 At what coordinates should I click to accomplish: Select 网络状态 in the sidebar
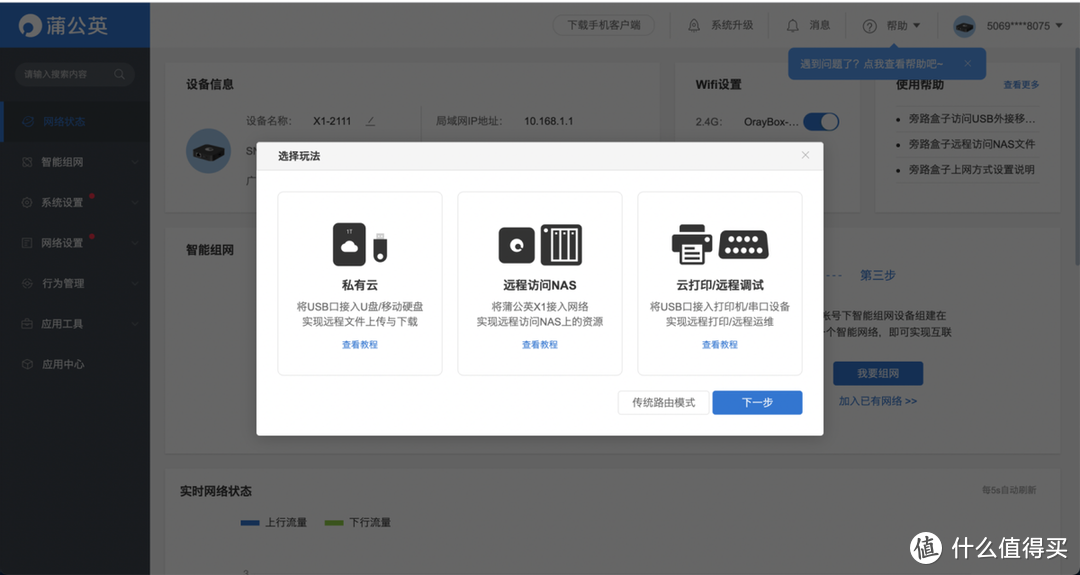pos(75,121)
